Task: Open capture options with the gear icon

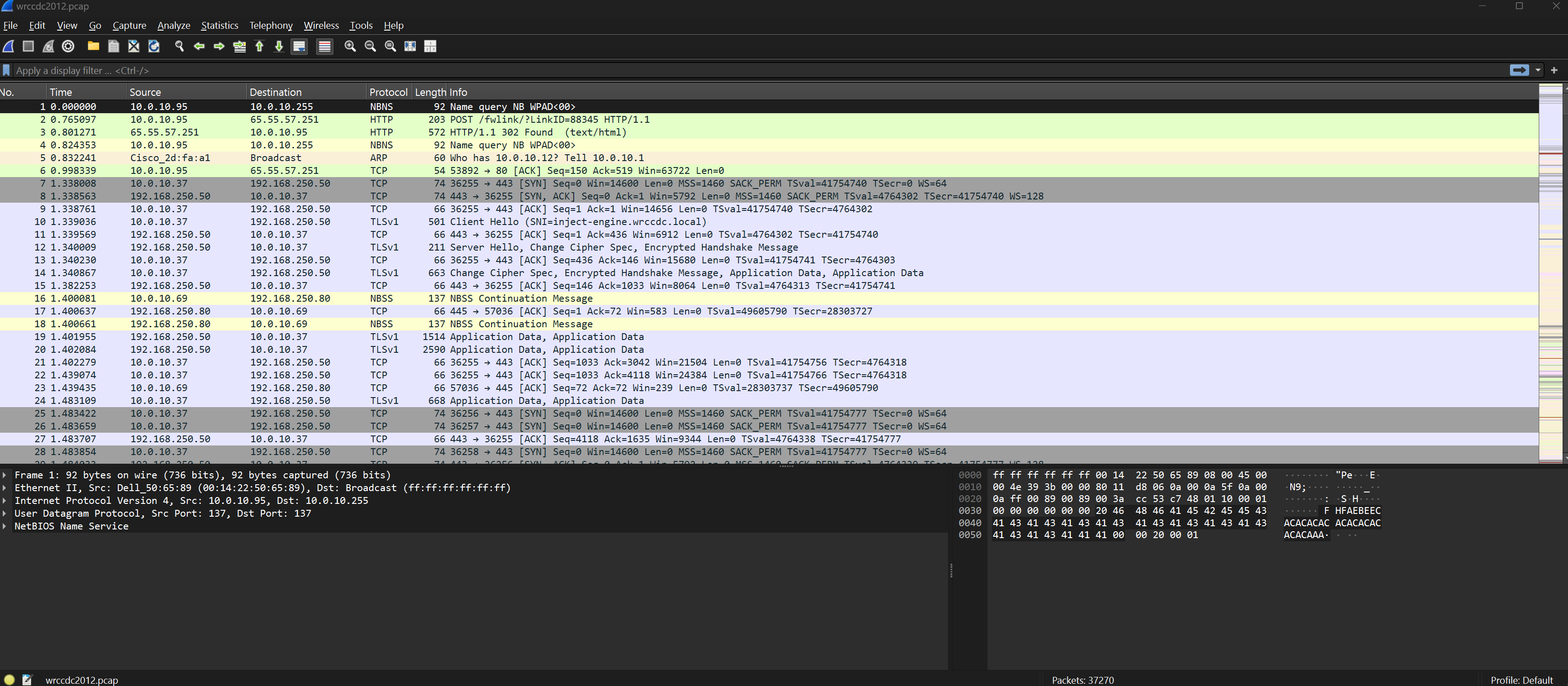Action: tap(68, 46)
